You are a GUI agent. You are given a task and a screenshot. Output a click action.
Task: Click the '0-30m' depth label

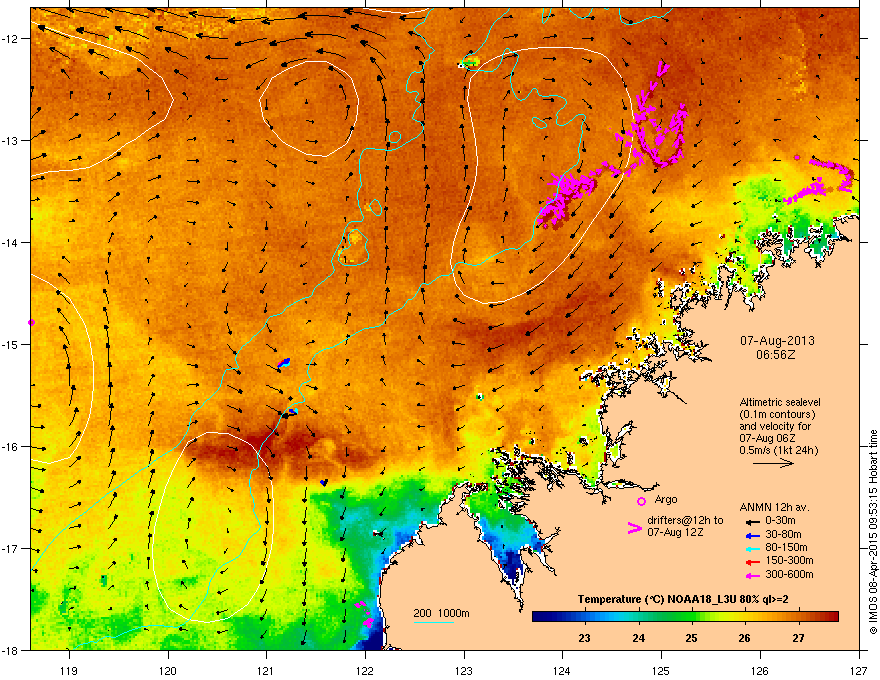[780, 521]
